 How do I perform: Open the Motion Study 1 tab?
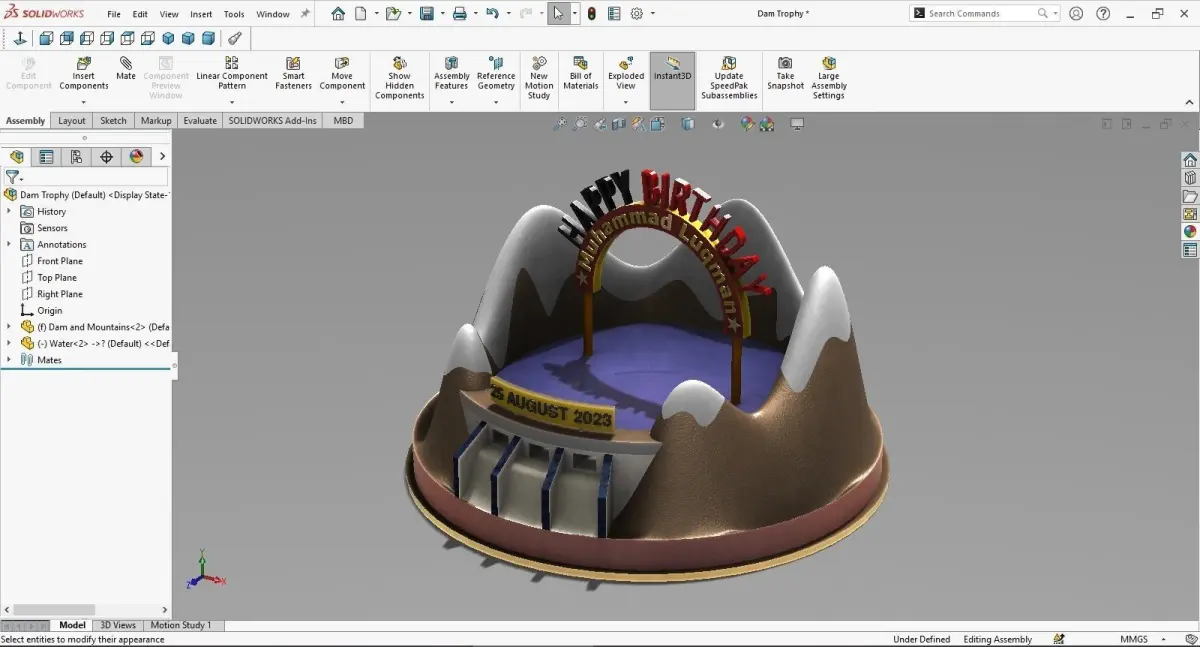181,625
